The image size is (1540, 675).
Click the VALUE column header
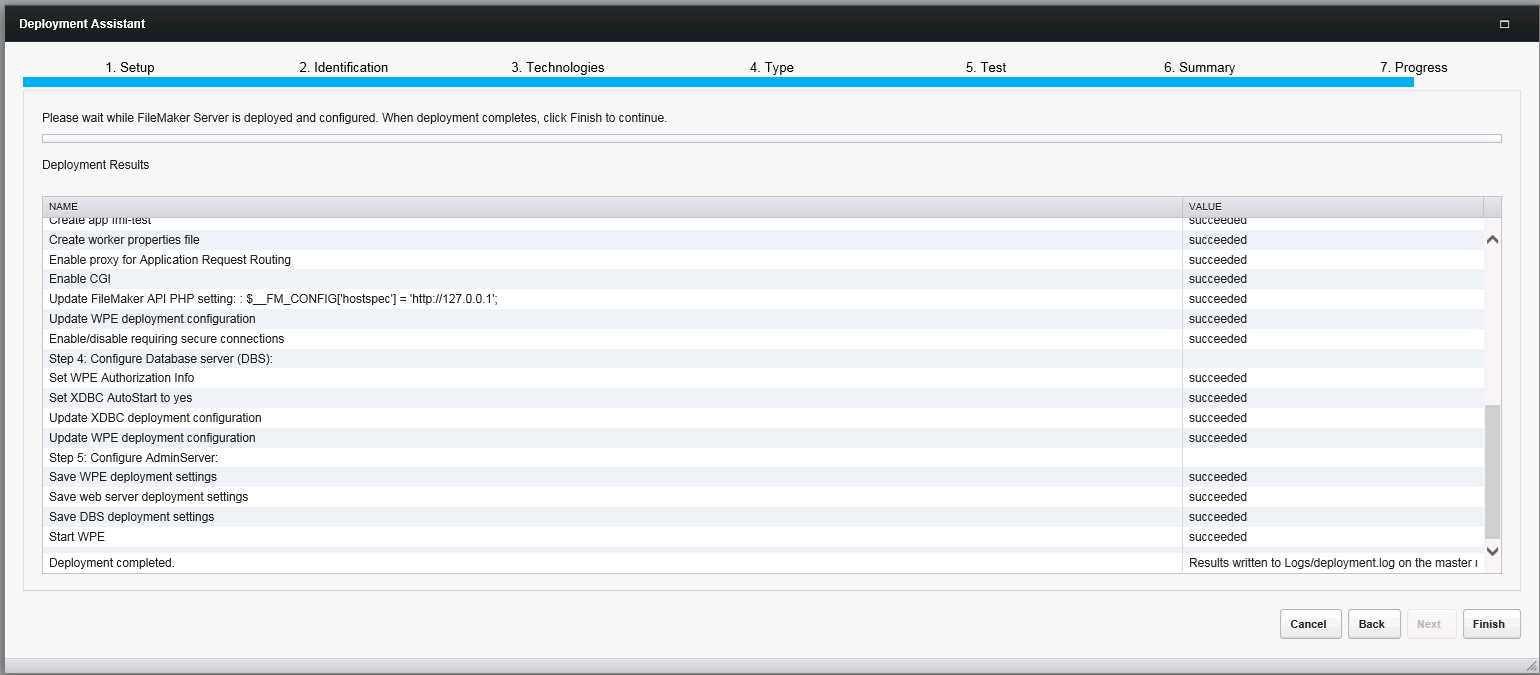[x=1333, y=207]
